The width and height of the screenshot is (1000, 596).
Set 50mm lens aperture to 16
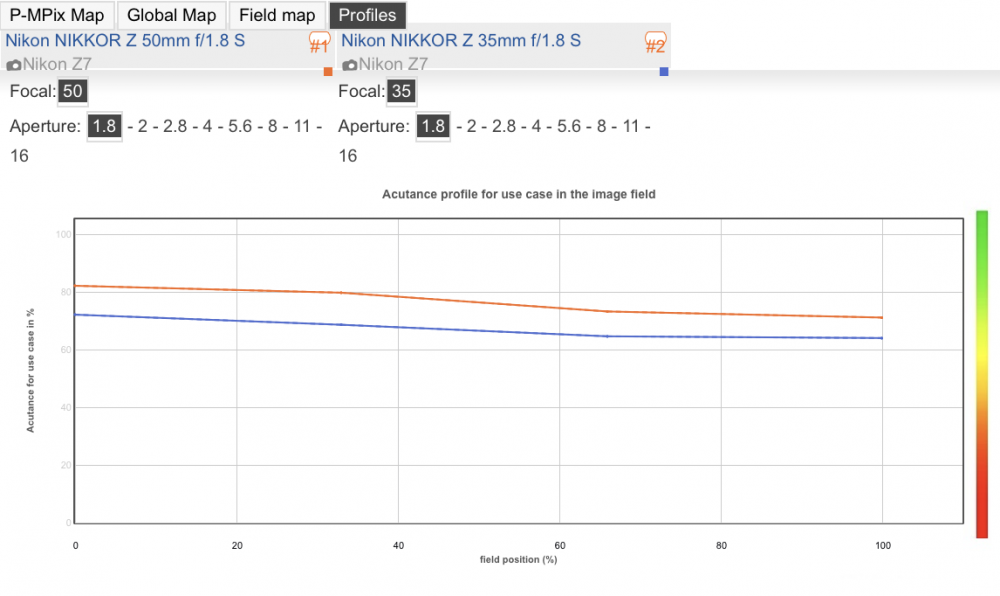[x=19, y=156]
